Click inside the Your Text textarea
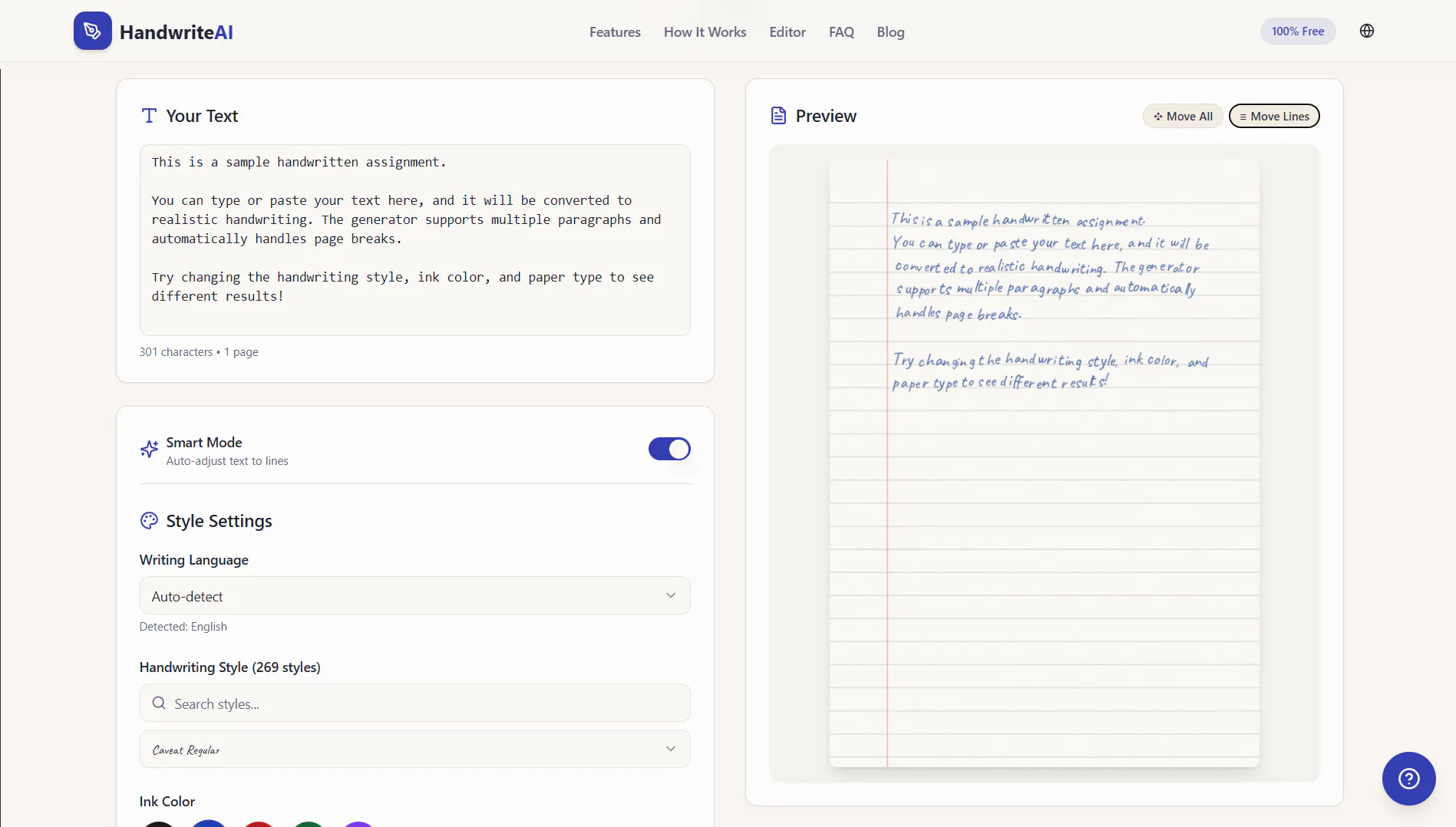 click(415, 240)
